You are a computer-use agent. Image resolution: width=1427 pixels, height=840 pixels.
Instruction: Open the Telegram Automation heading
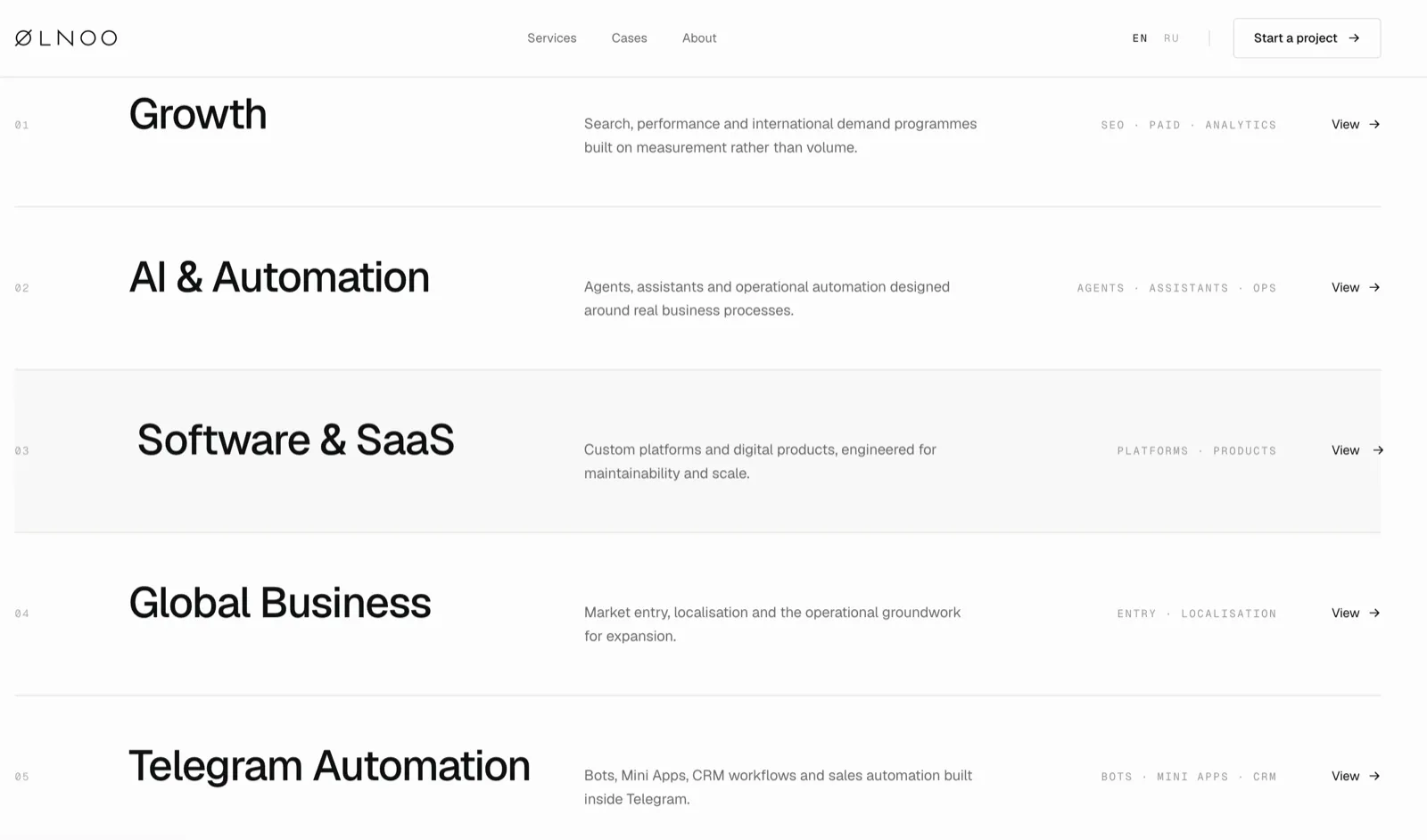(x=330, y=766)
